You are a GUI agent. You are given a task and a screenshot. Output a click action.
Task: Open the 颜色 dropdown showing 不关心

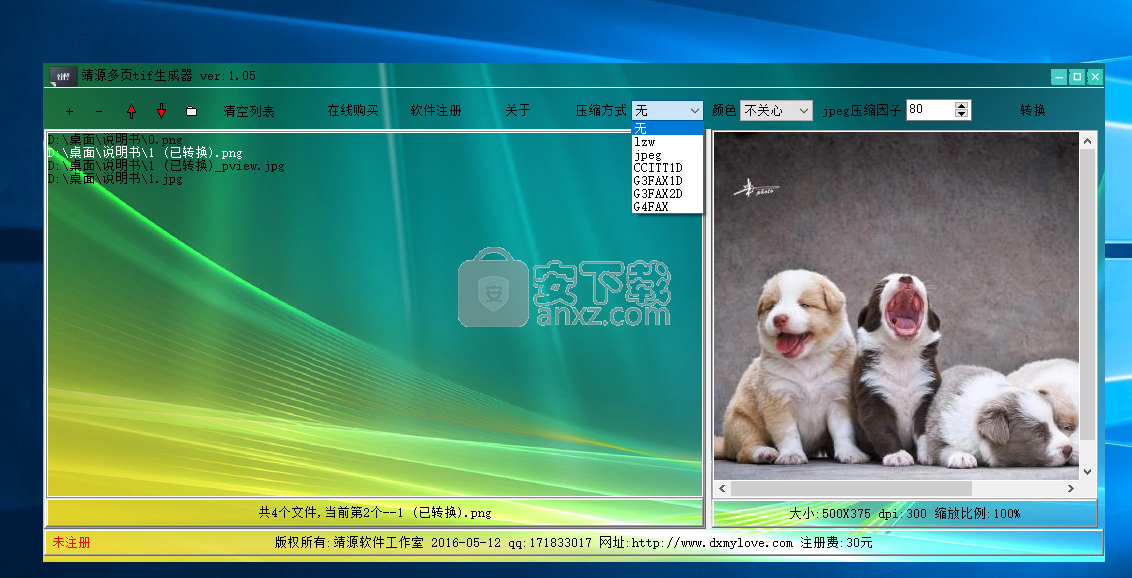[x=777, y=110]
